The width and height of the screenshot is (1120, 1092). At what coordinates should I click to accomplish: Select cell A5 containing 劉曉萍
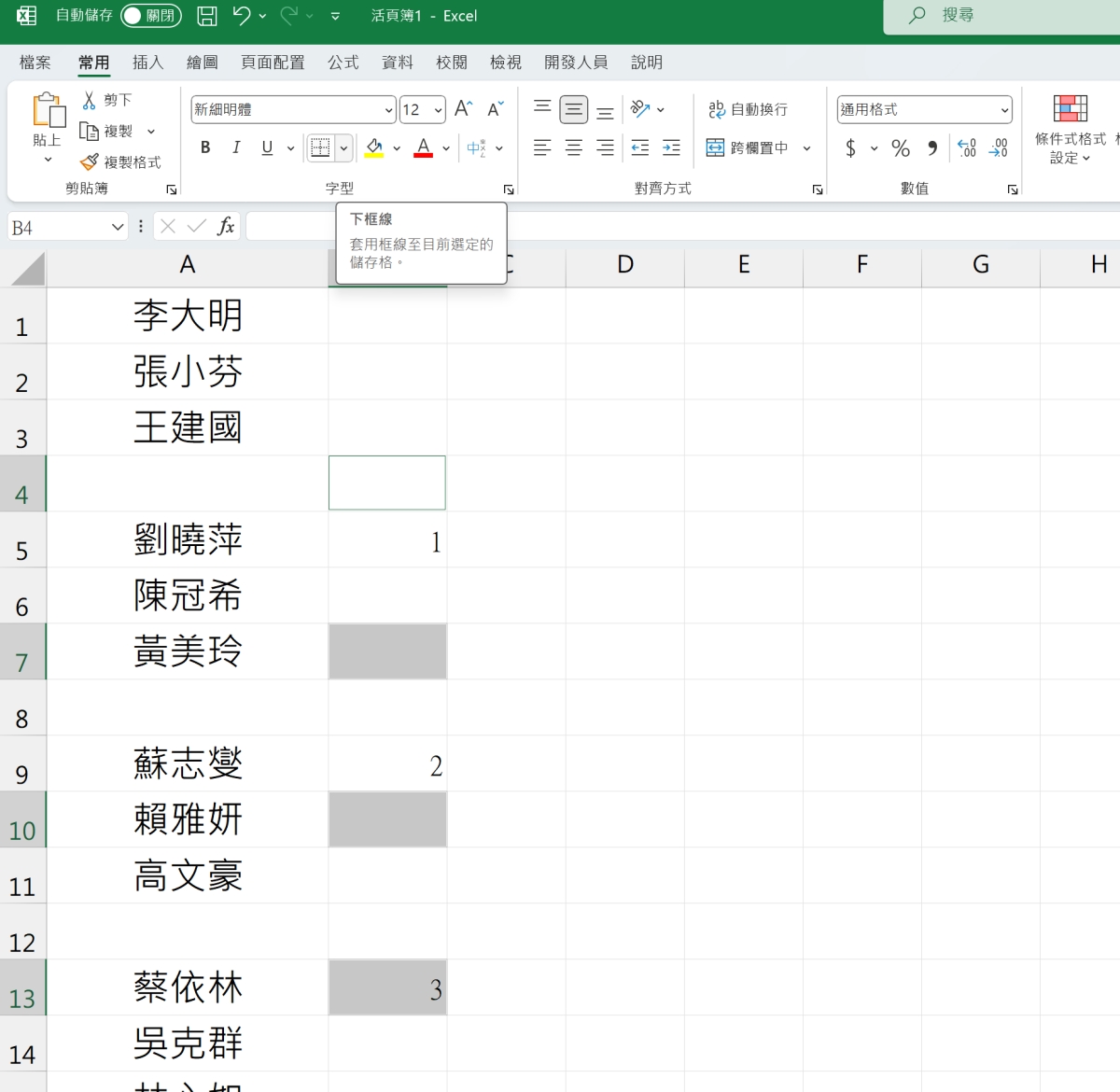pos(188,539)
